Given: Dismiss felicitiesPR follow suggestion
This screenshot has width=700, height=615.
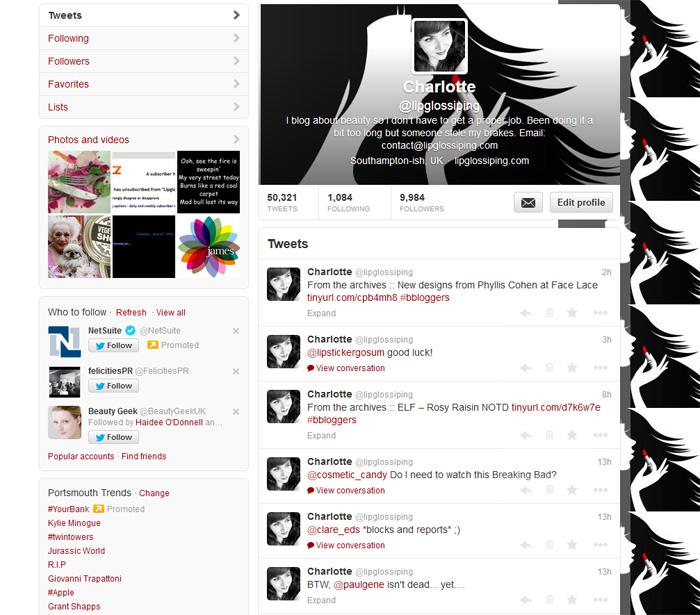Looking at the screenshot, I should (236, 371).
